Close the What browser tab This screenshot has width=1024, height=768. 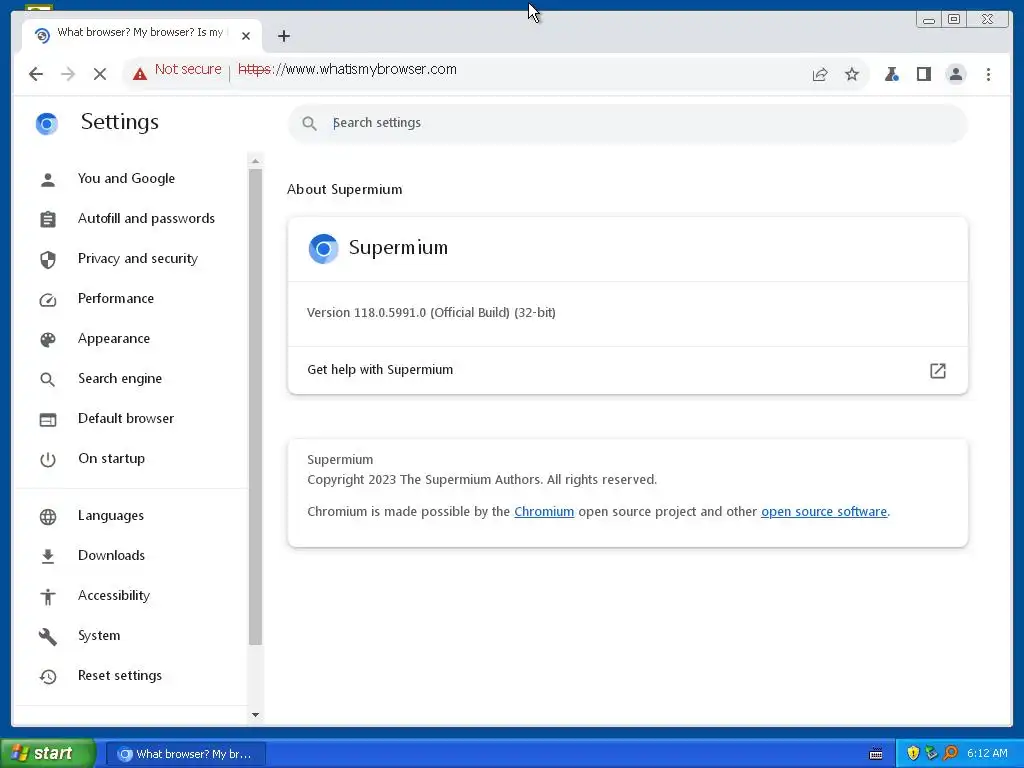(x=246, y=36)
